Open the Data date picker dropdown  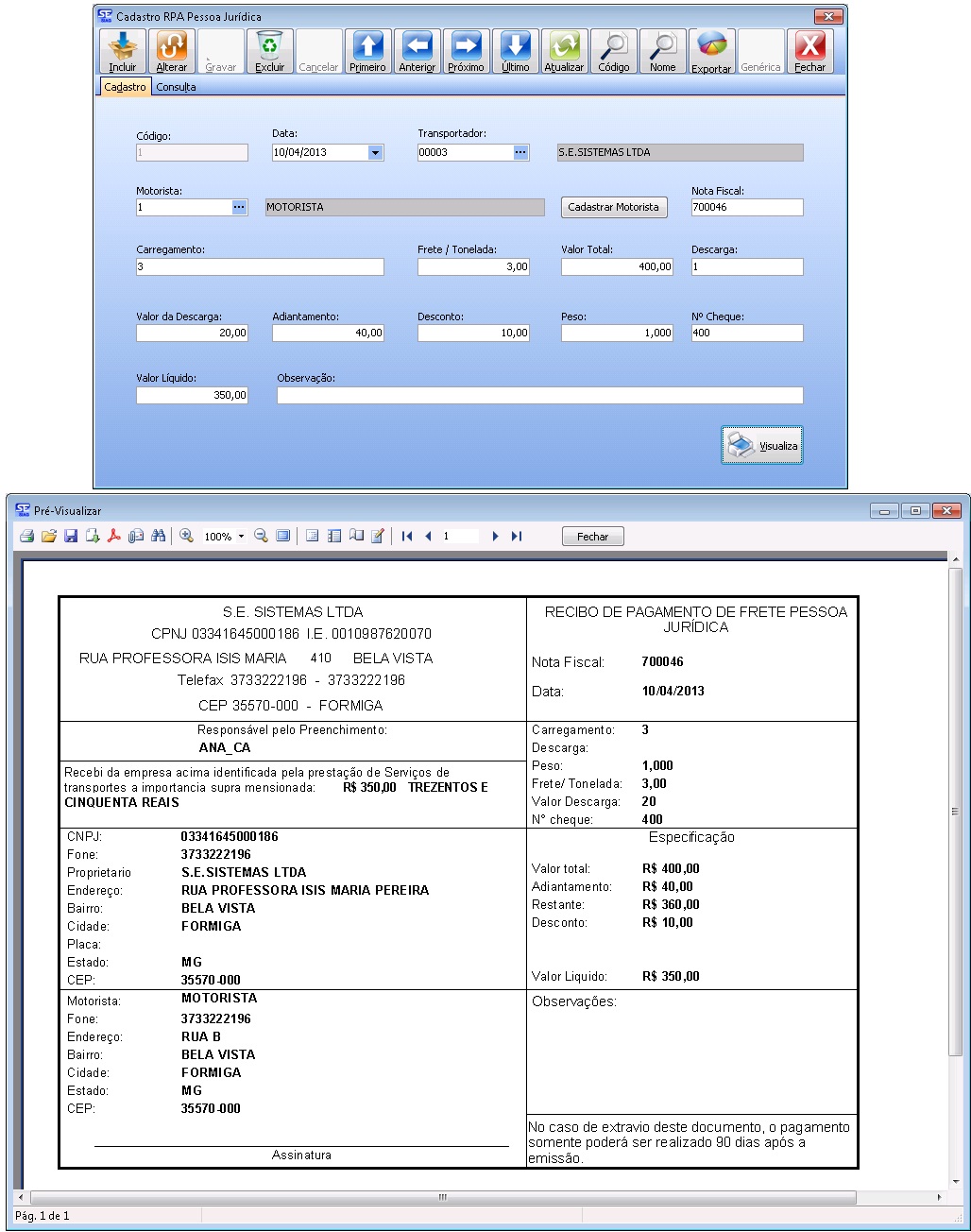[x=375, y=152]
